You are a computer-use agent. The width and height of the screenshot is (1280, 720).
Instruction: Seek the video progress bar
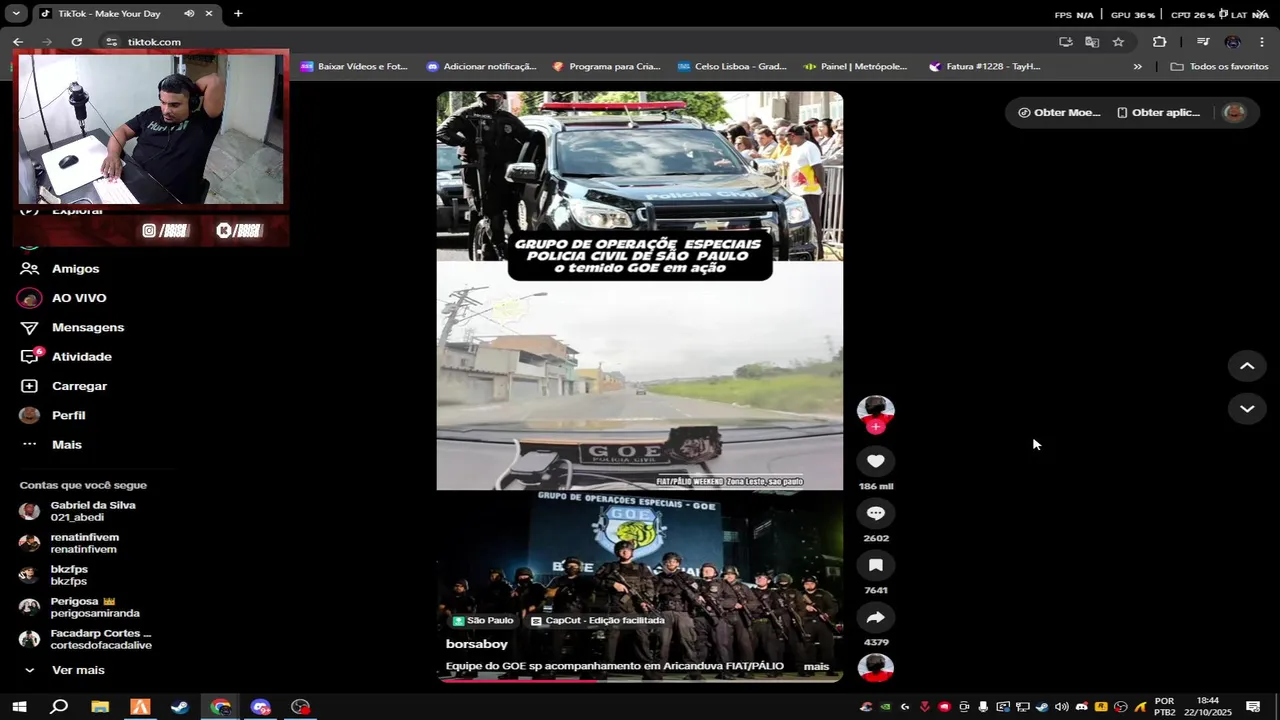point(640,680)
